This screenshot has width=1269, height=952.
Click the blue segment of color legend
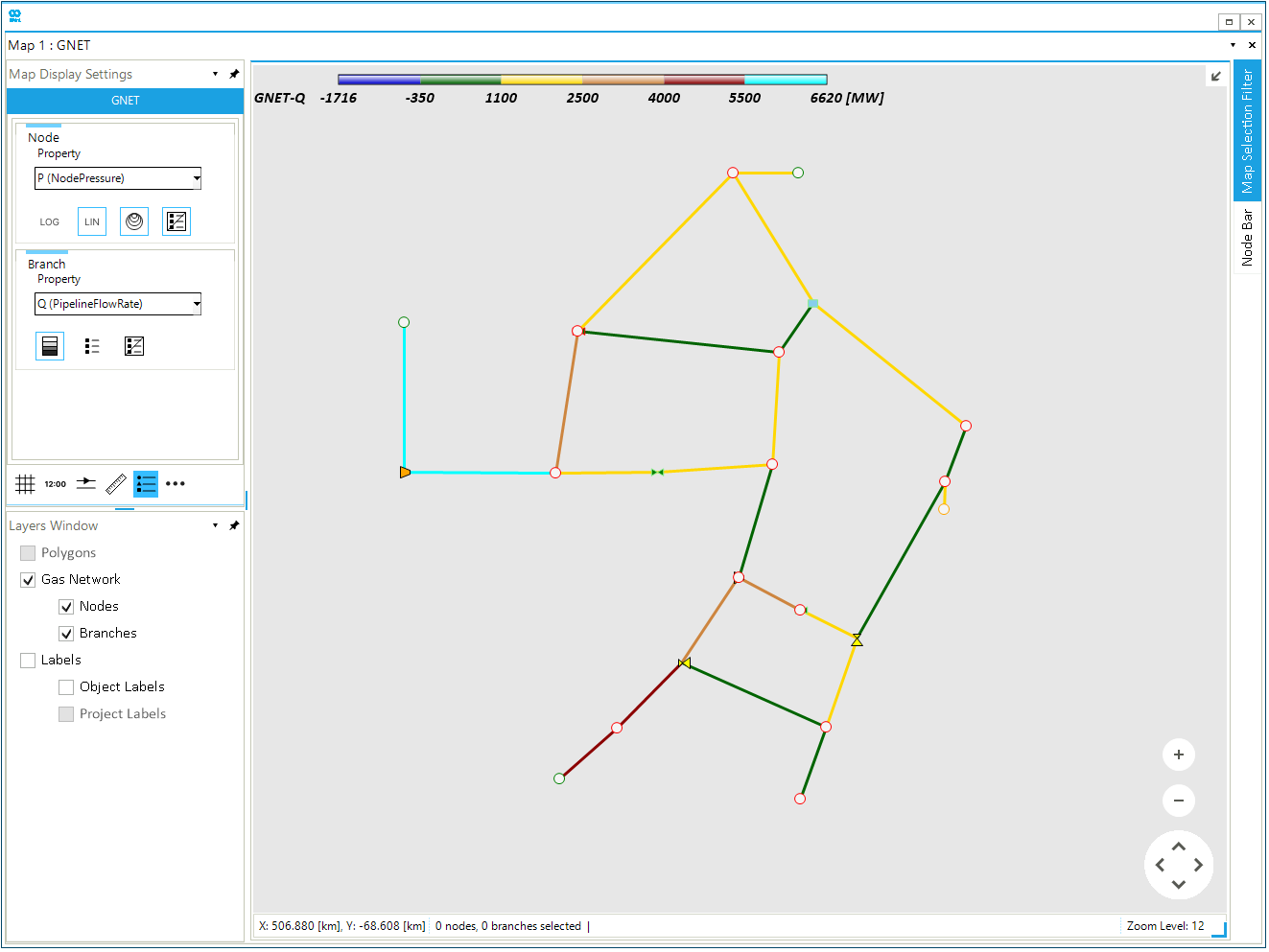pos(379,80)
